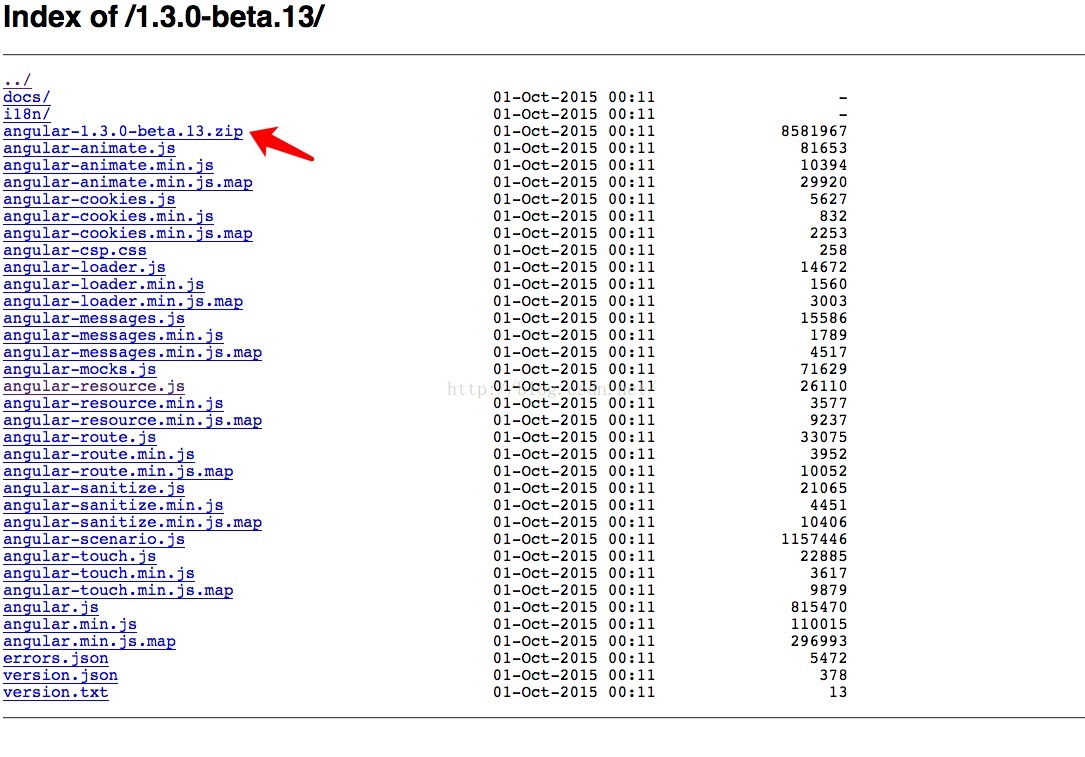This screenshot has width=1085, height=757.
Task: Open angular-messages.js link
Action: [x=94, y=318]
